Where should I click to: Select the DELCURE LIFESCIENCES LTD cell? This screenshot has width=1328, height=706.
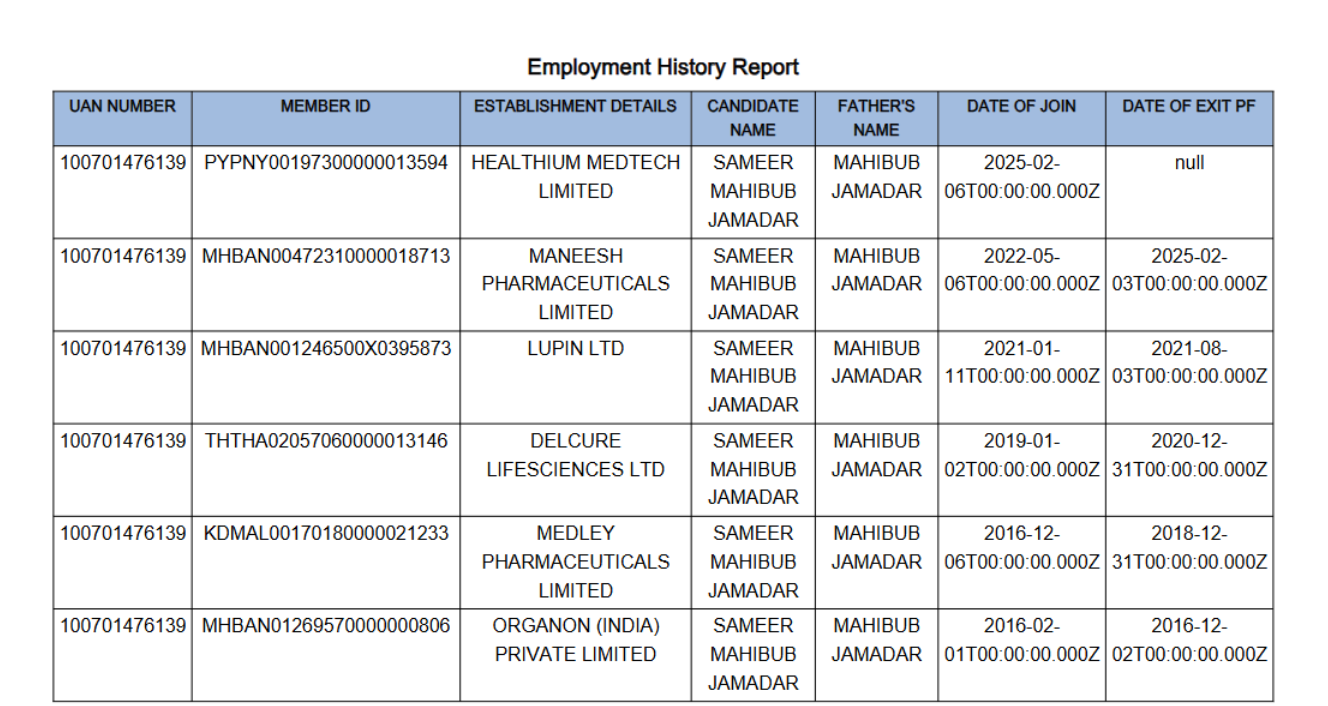pos(575,455)
